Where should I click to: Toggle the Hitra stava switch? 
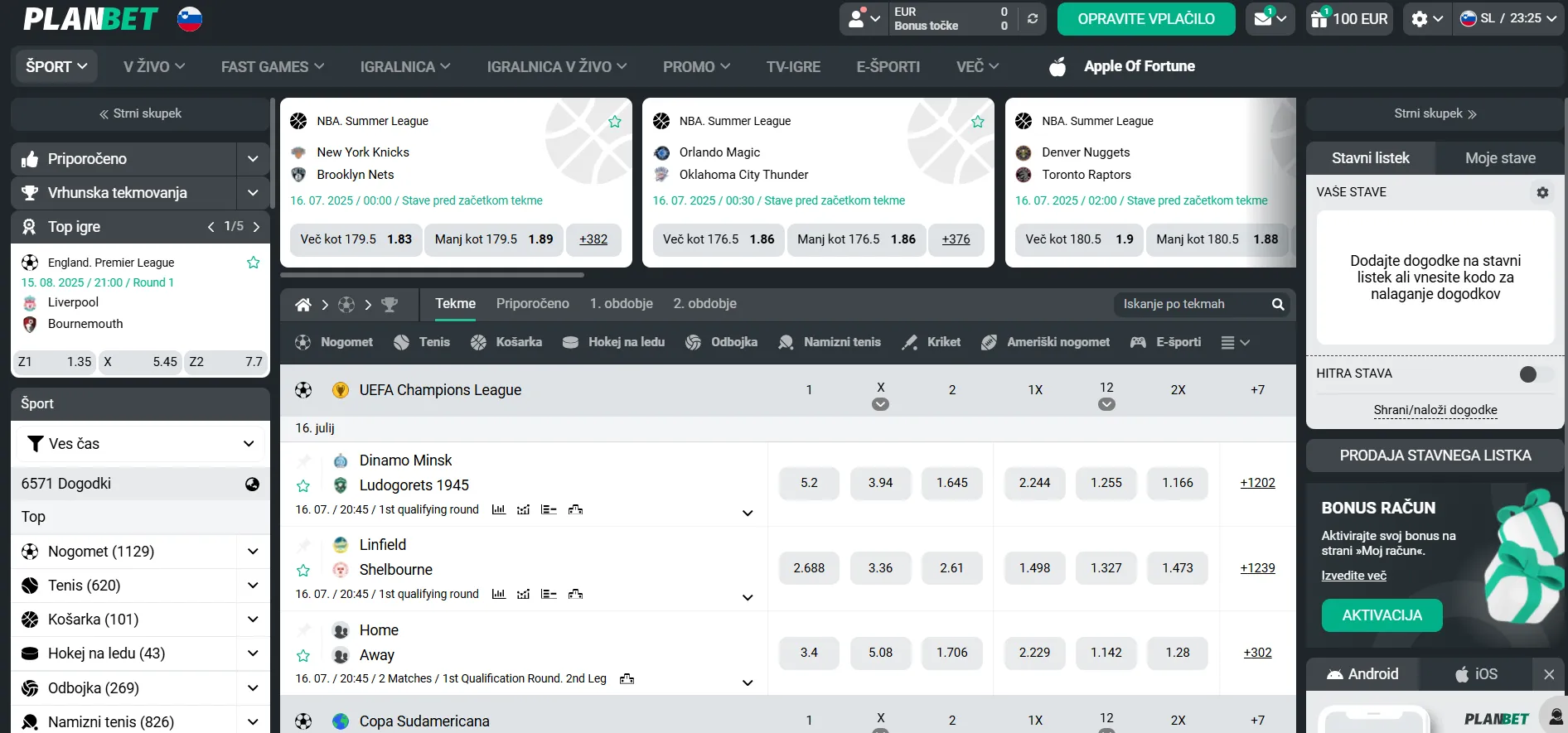(x=1536, y=374)
